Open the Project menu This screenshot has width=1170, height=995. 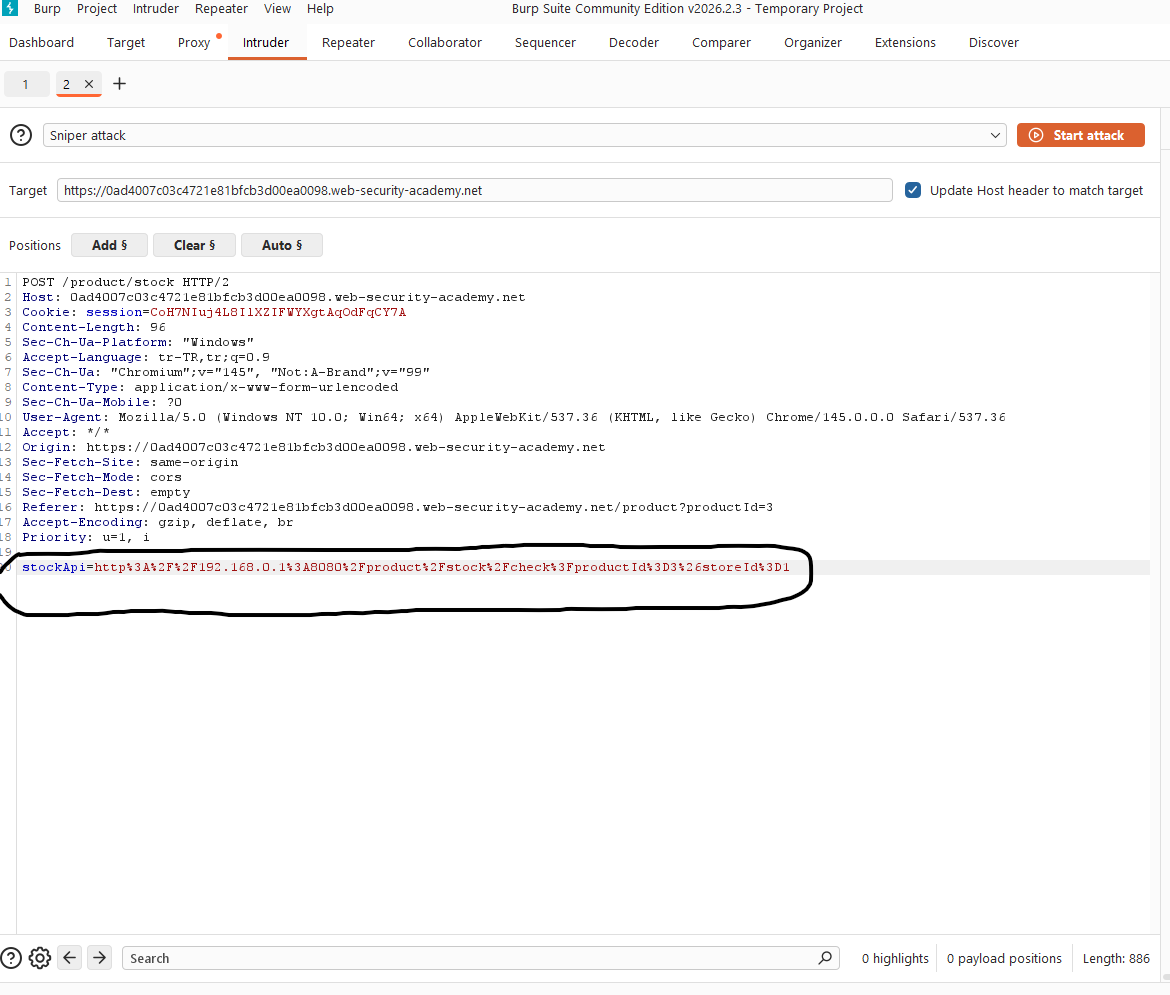click(x=97, y=9)
